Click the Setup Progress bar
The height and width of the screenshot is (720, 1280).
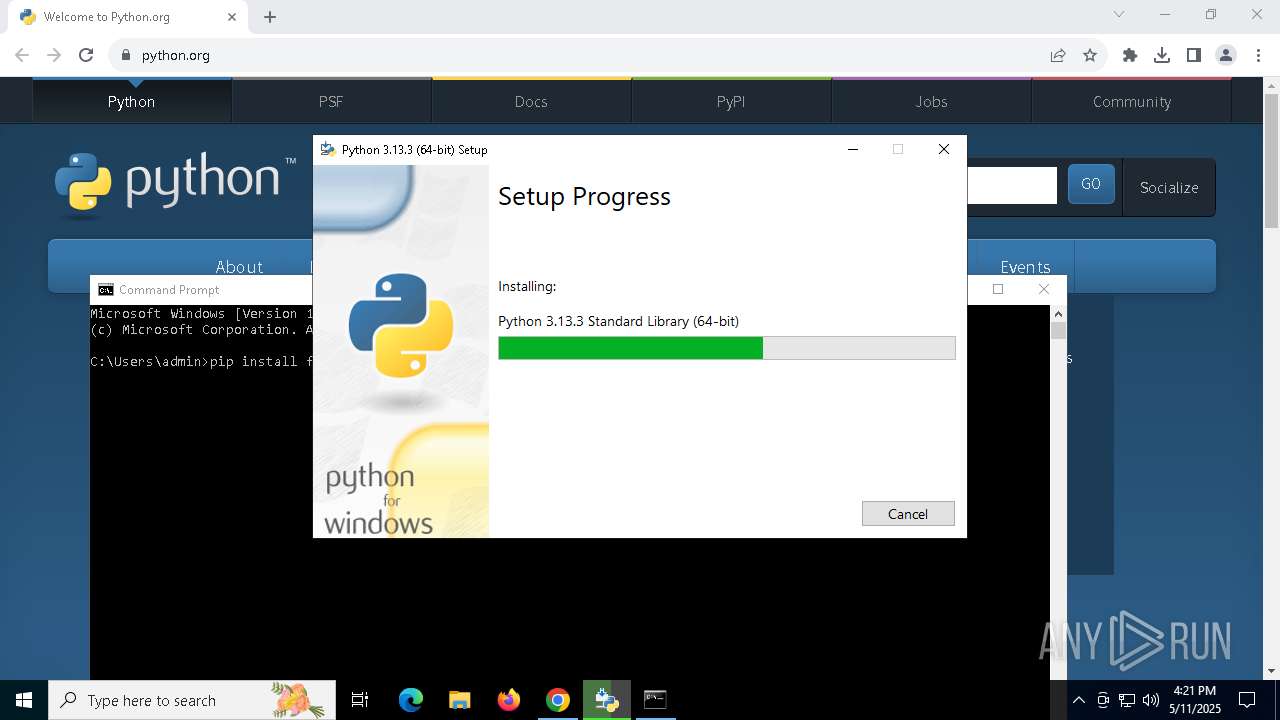tap(727, 348)
